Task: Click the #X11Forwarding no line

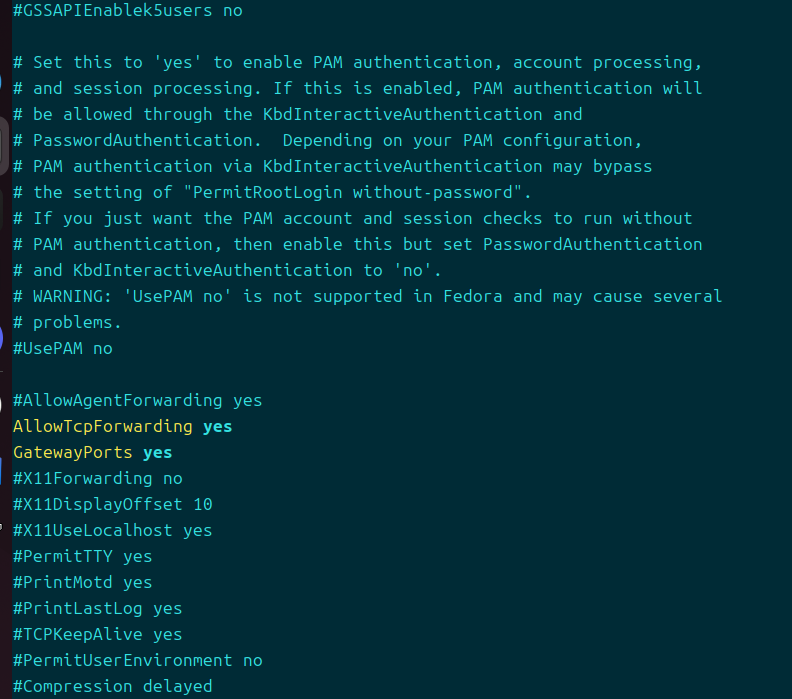Action: point(97,478)
